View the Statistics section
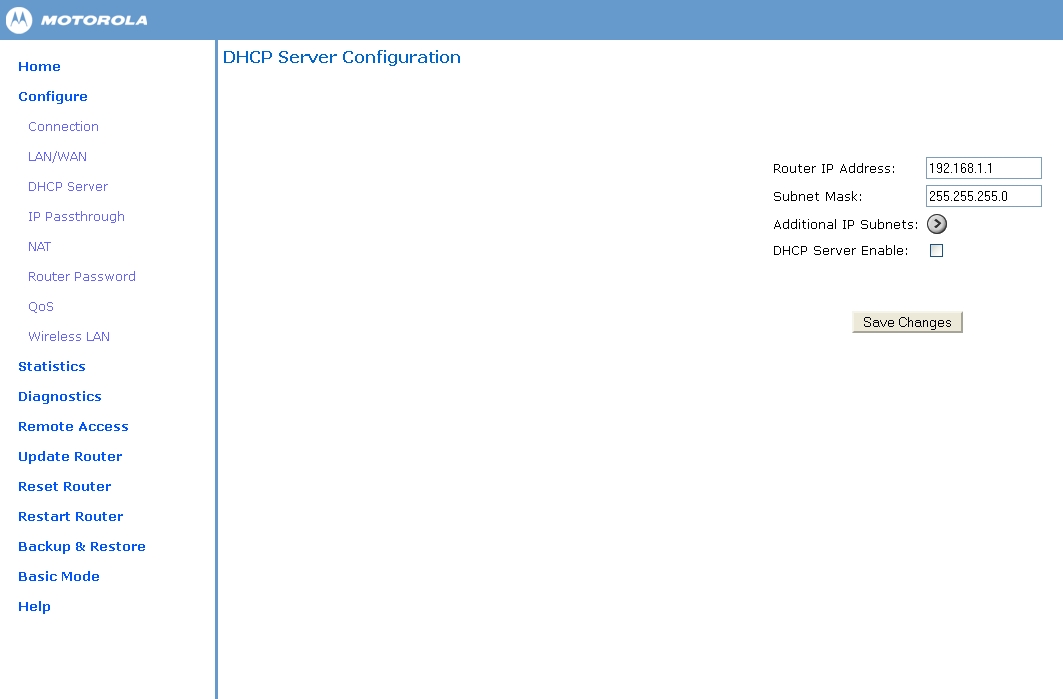Screen dimensions: 1063x699 [52, 367]
